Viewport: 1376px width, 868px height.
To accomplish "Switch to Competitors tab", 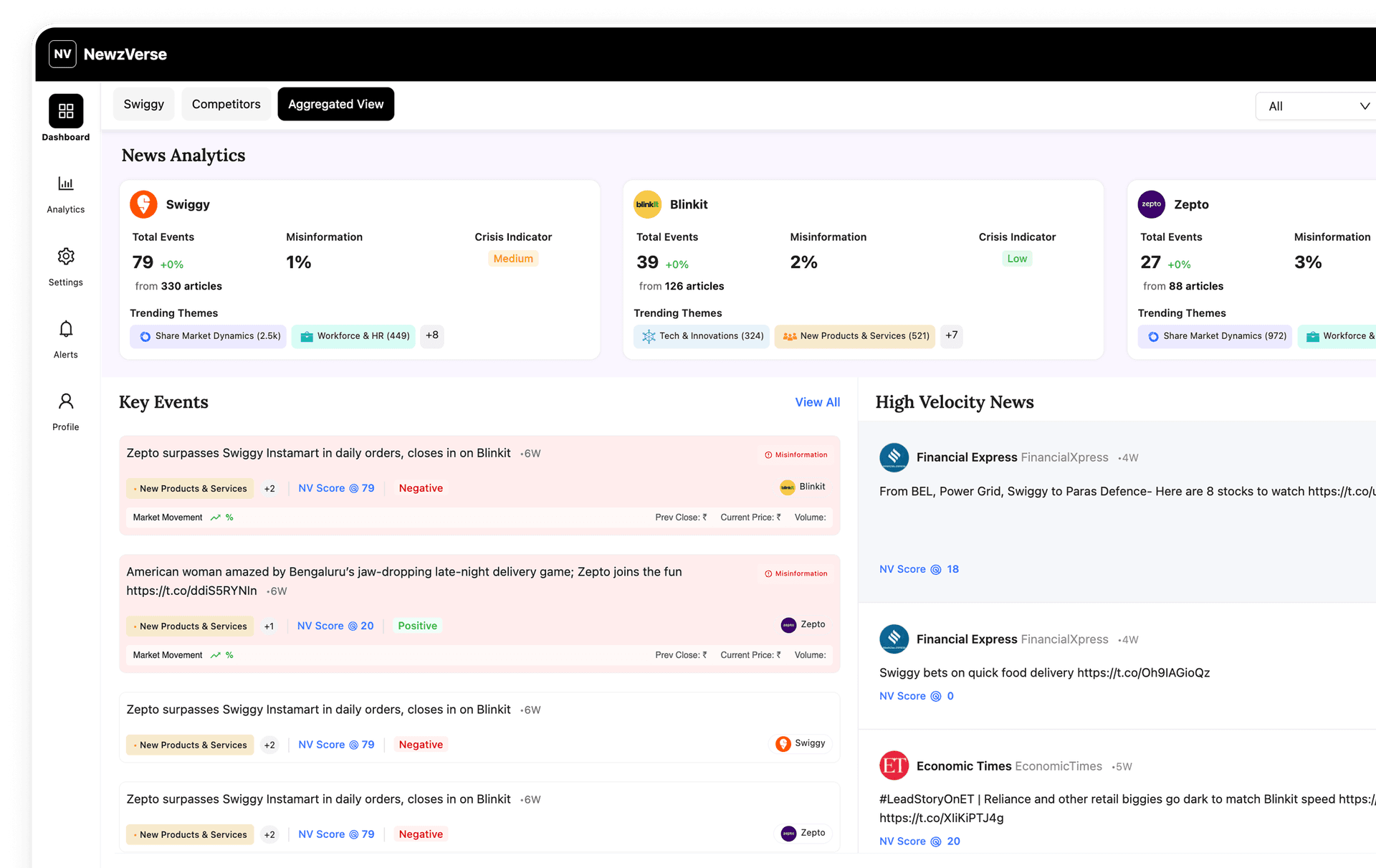I will coord(226,104).
